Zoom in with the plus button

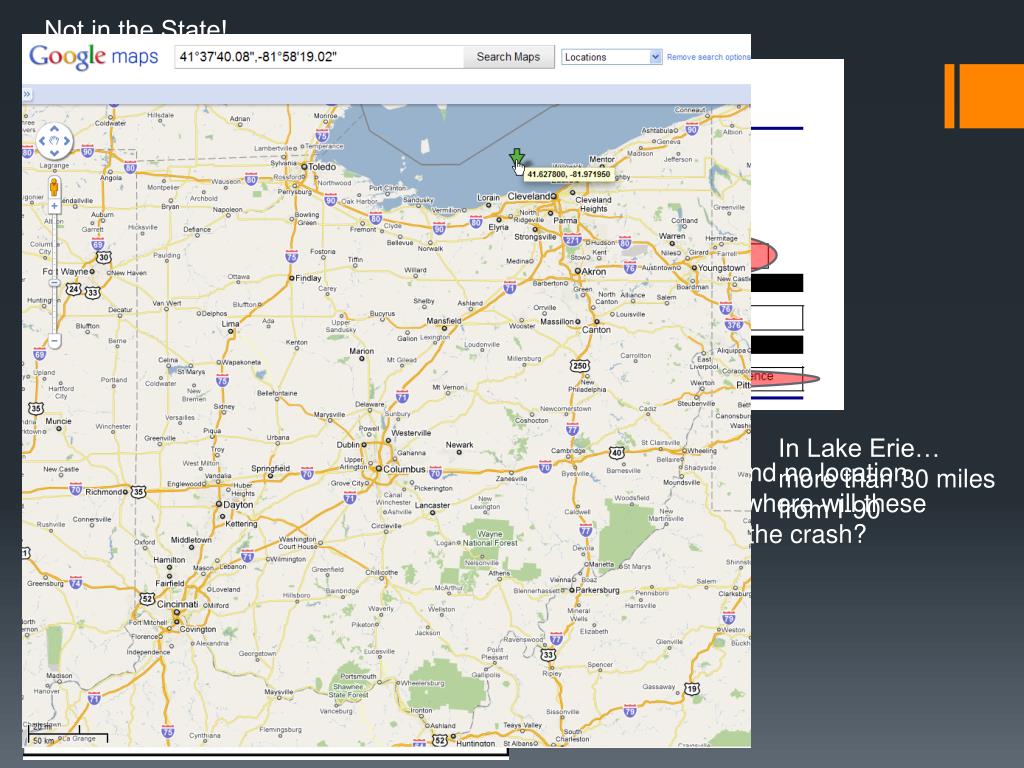click(x=54, y=206)
